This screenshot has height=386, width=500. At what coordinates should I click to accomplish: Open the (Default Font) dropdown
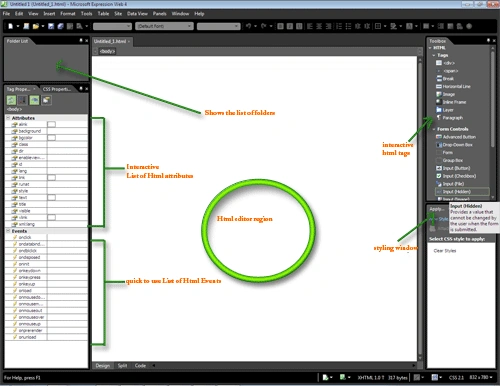click(x=164, y=26)
